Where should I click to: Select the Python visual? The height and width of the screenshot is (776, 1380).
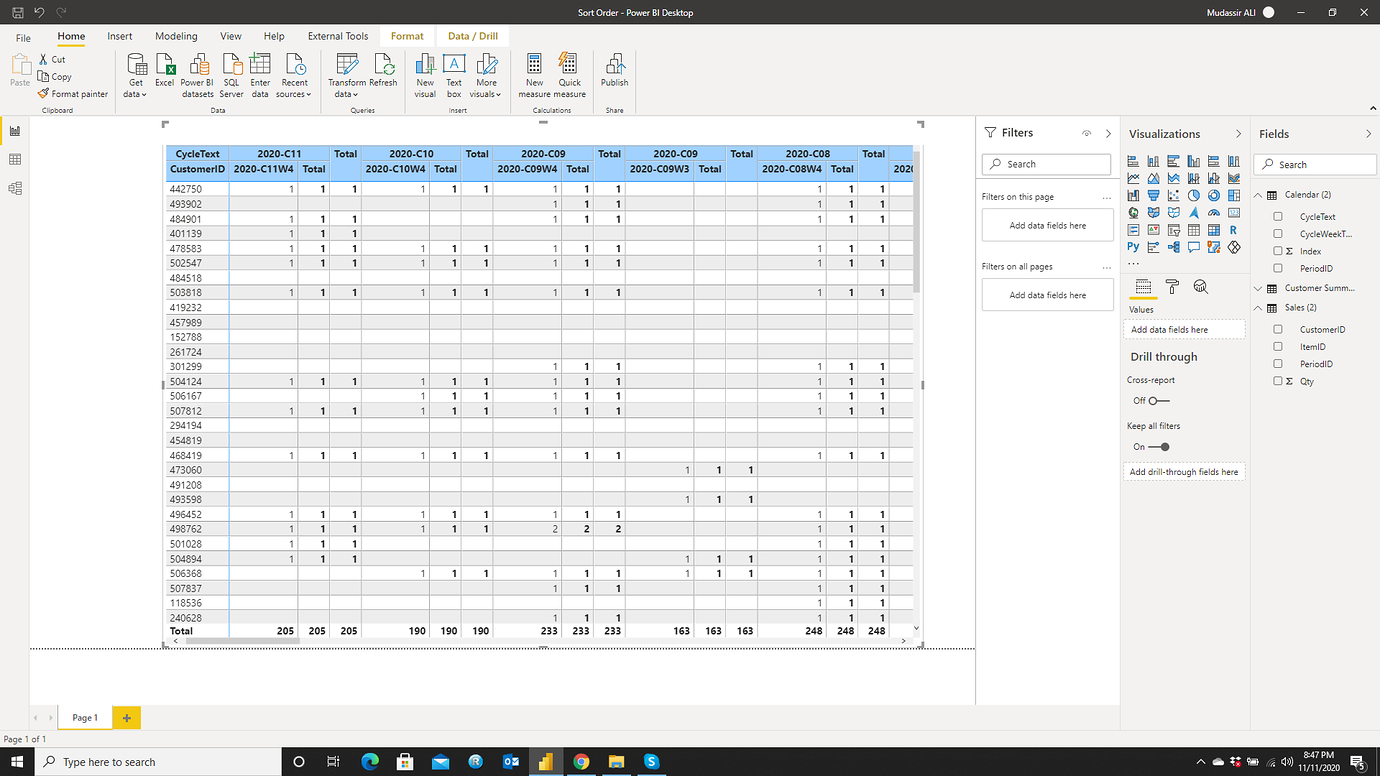pos(1133,247)
